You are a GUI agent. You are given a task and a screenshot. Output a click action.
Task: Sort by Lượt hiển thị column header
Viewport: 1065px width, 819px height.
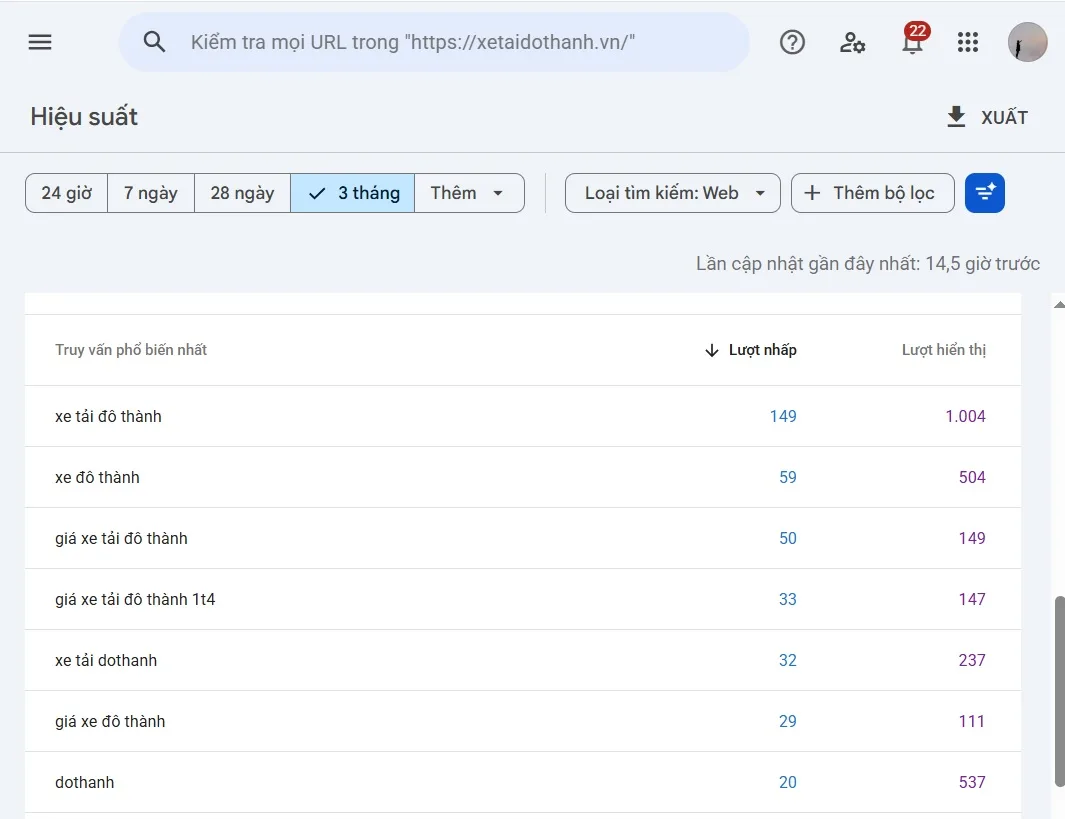click(x=943, y=350)
